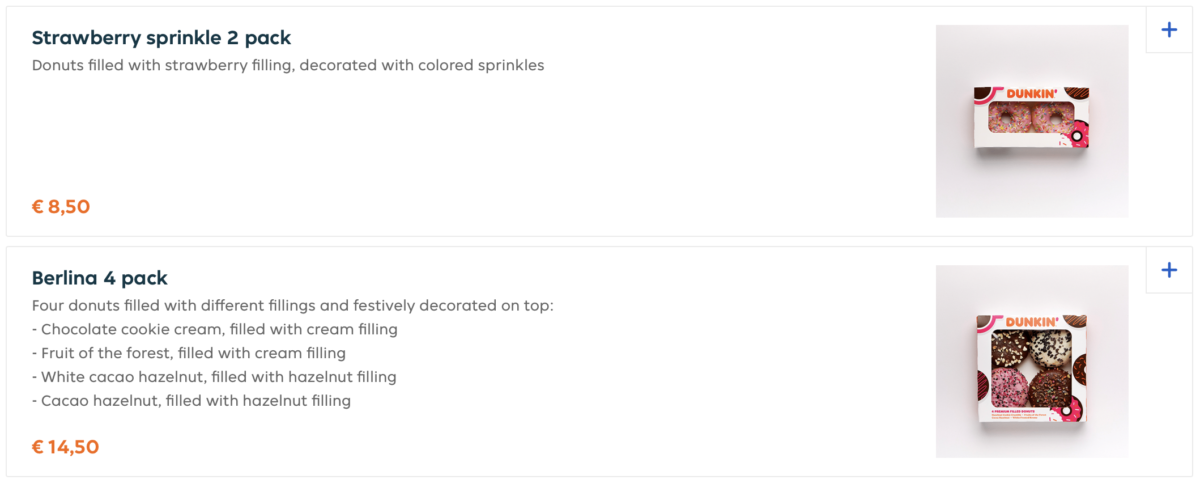Click the Fruit of the forest line
The image size is (1200, 484).
[189, 353]
